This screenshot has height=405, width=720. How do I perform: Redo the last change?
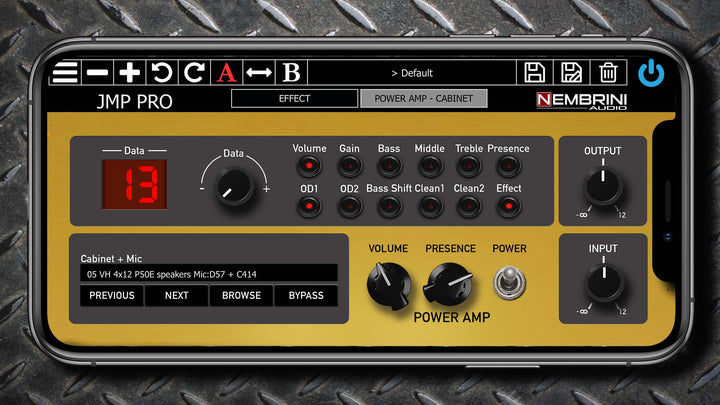pyautogui.click(x=194, y=73)
